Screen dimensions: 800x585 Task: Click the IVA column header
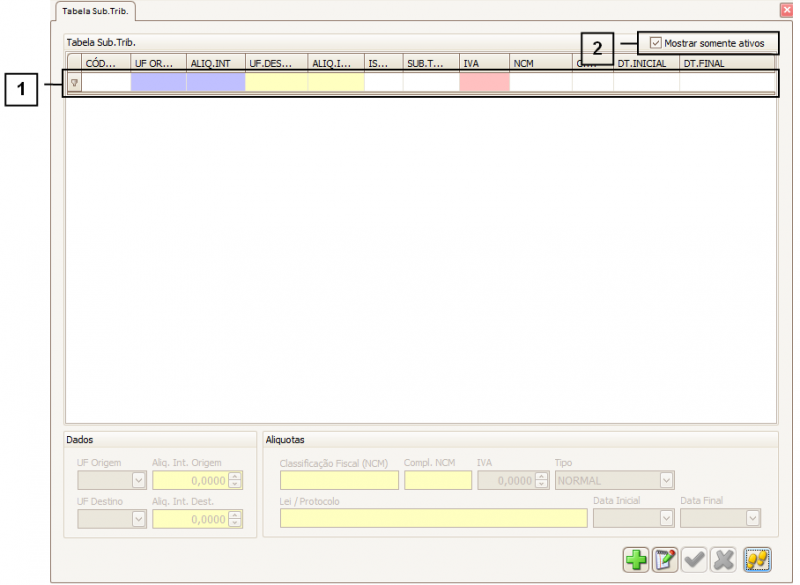pos(484,63)
